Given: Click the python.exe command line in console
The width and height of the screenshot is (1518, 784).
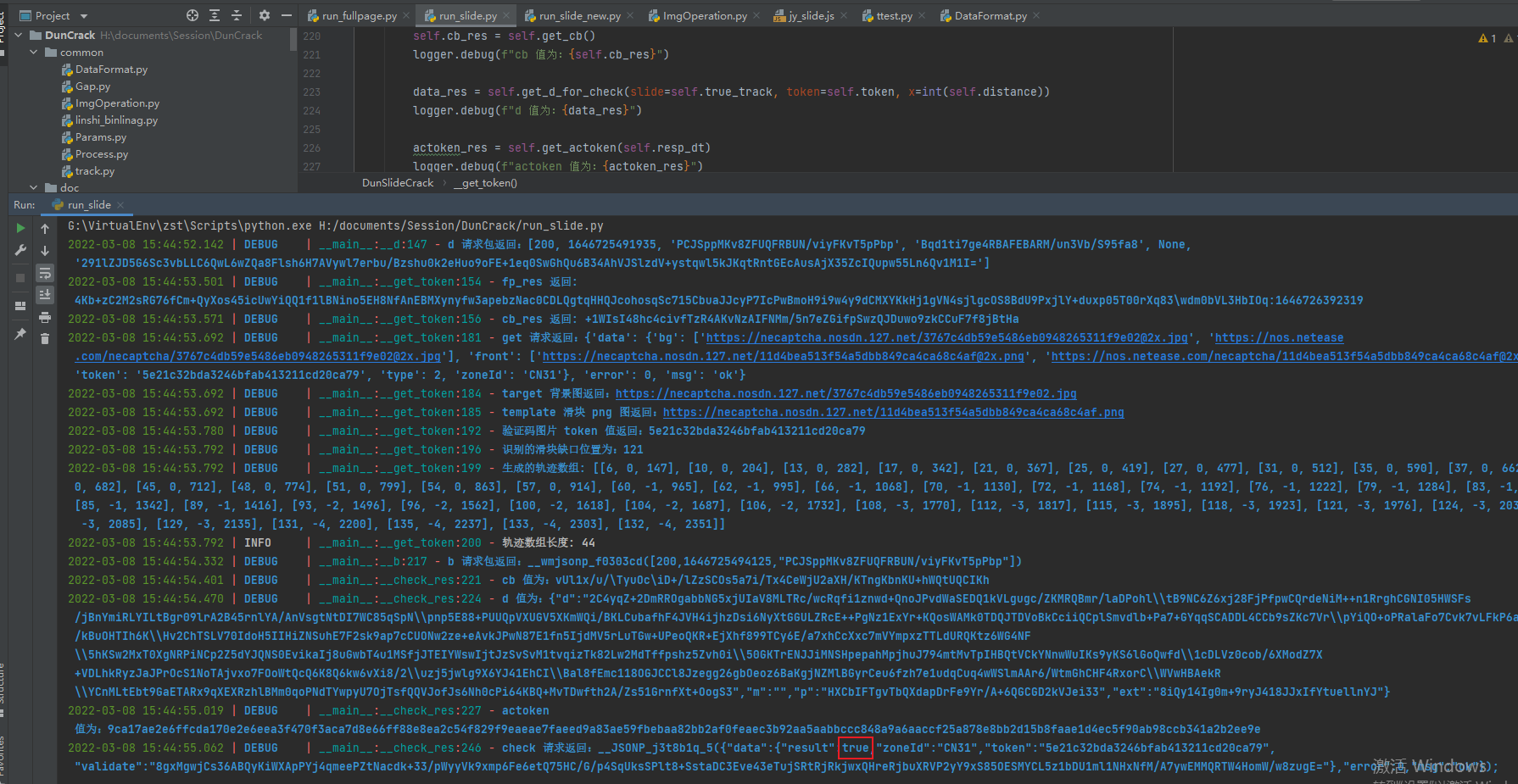Looking at the screenshot, I should click(x=336, y=225).
